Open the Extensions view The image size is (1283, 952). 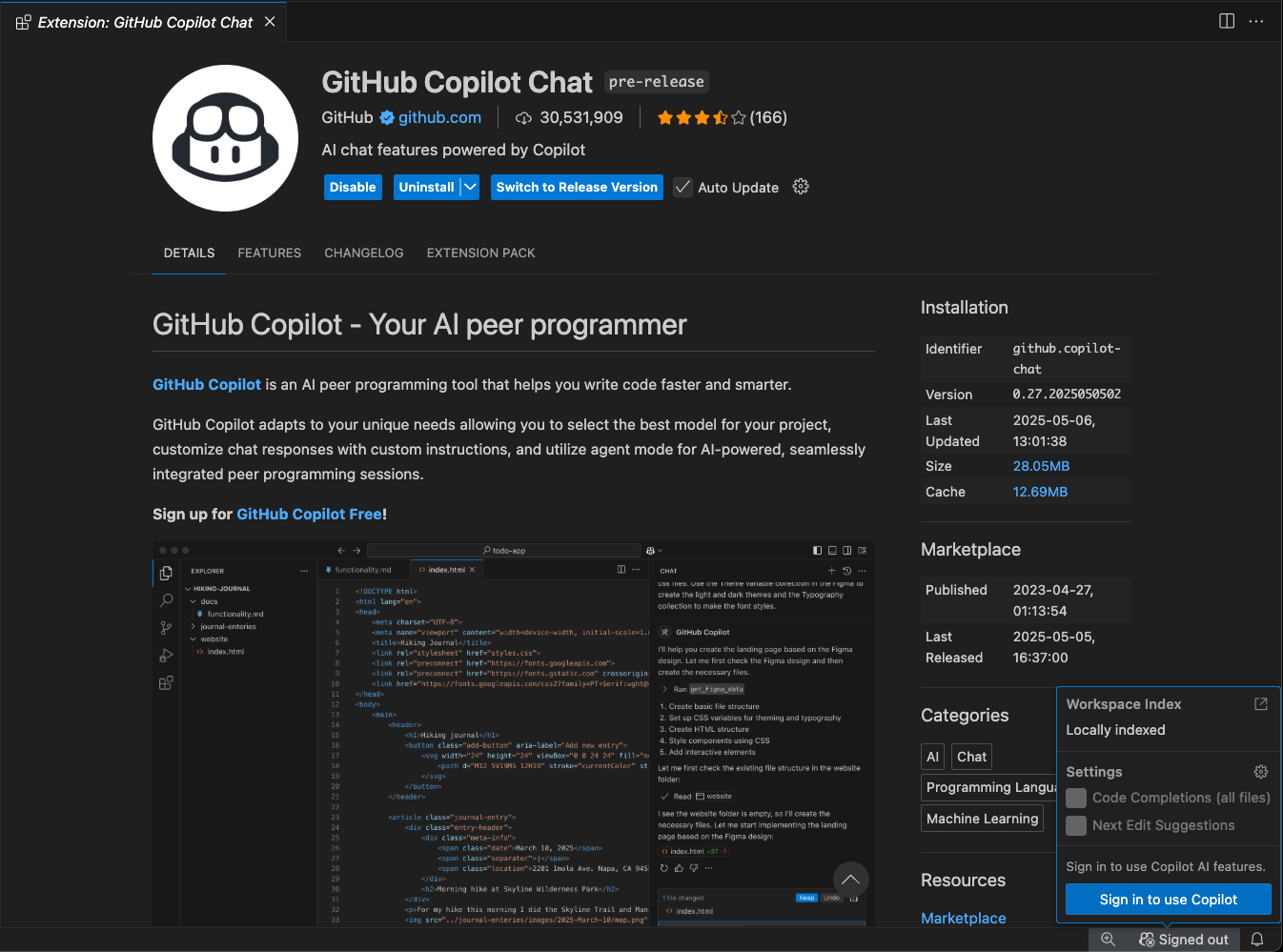point(167,682)
